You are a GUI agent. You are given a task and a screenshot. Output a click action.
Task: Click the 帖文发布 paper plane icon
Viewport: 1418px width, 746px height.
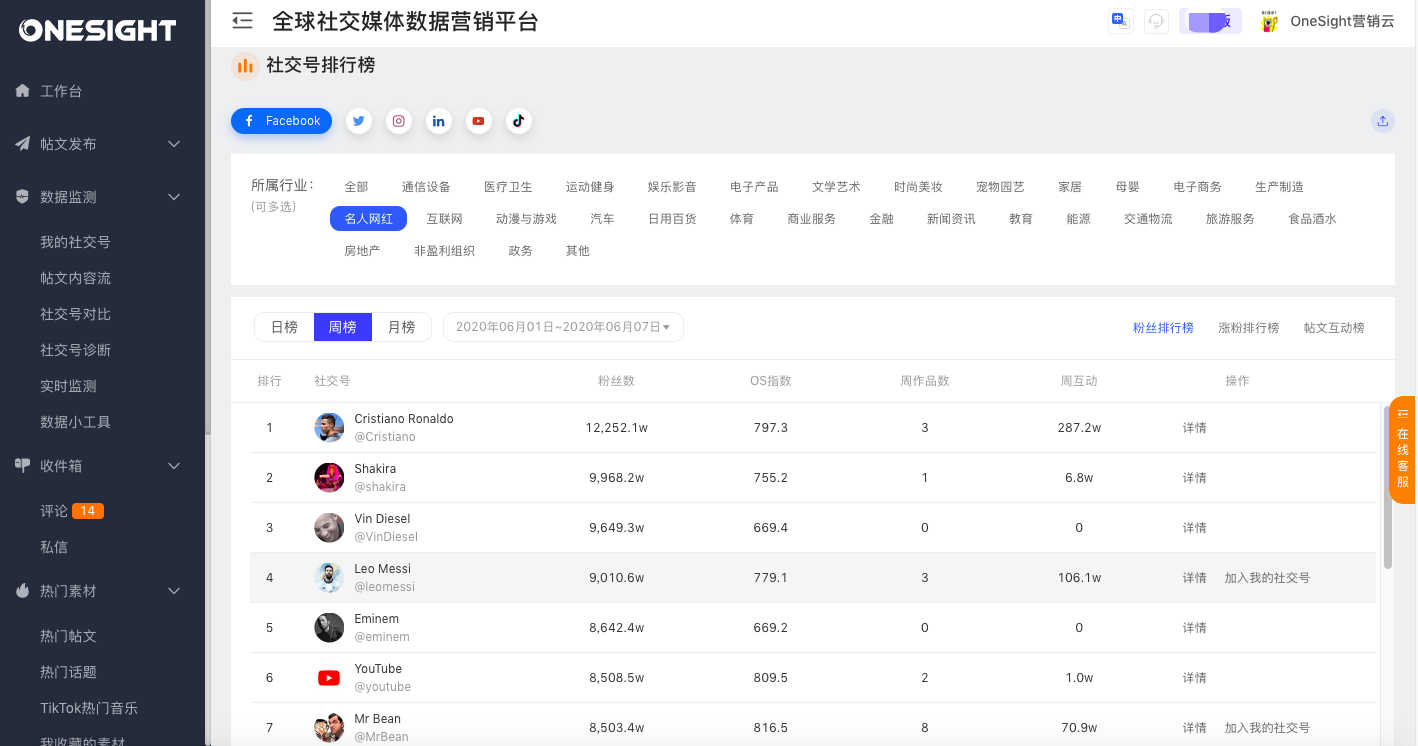(22, 144)
